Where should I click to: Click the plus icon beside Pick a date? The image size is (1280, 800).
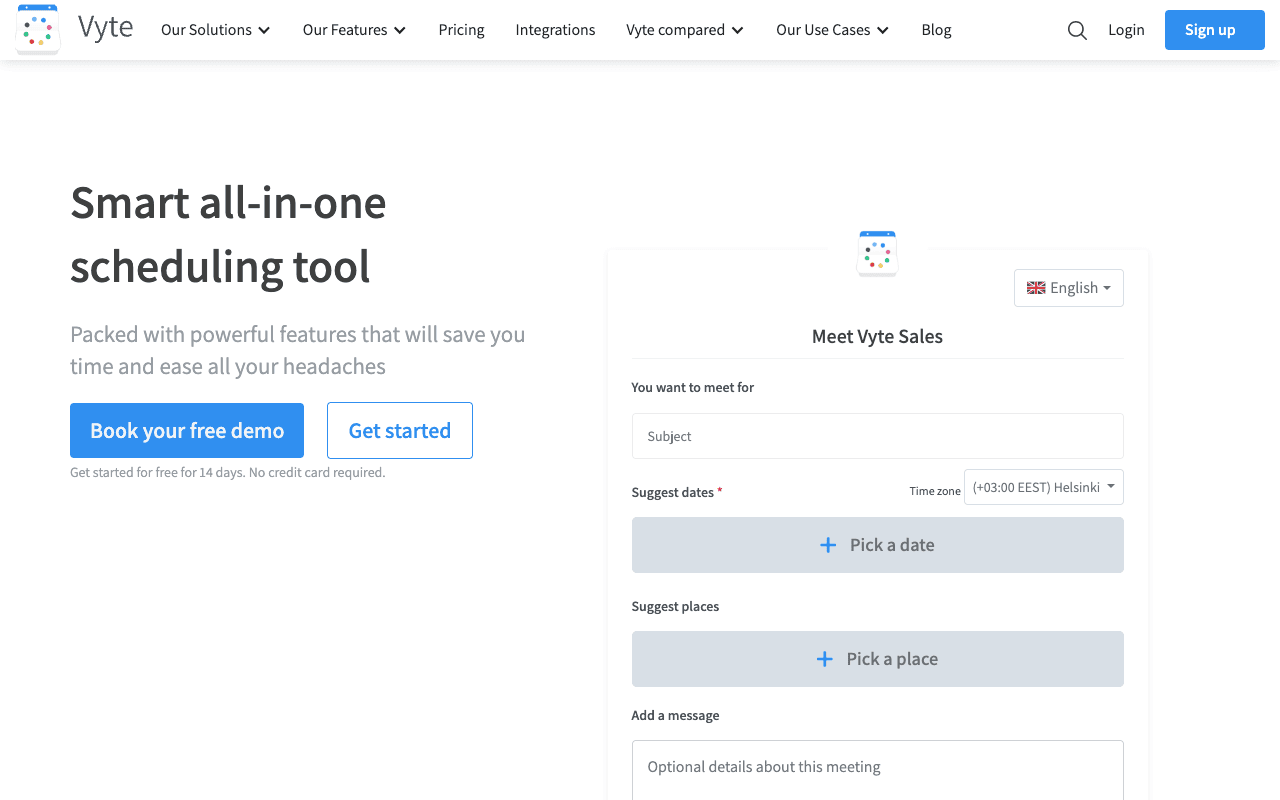click(828, 545)
